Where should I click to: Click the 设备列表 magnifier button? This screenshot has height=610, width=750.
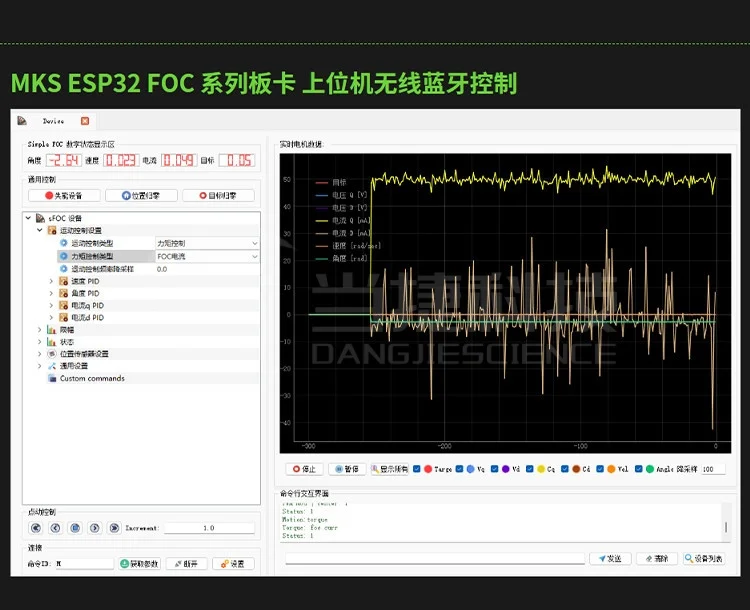coord(704,558)
